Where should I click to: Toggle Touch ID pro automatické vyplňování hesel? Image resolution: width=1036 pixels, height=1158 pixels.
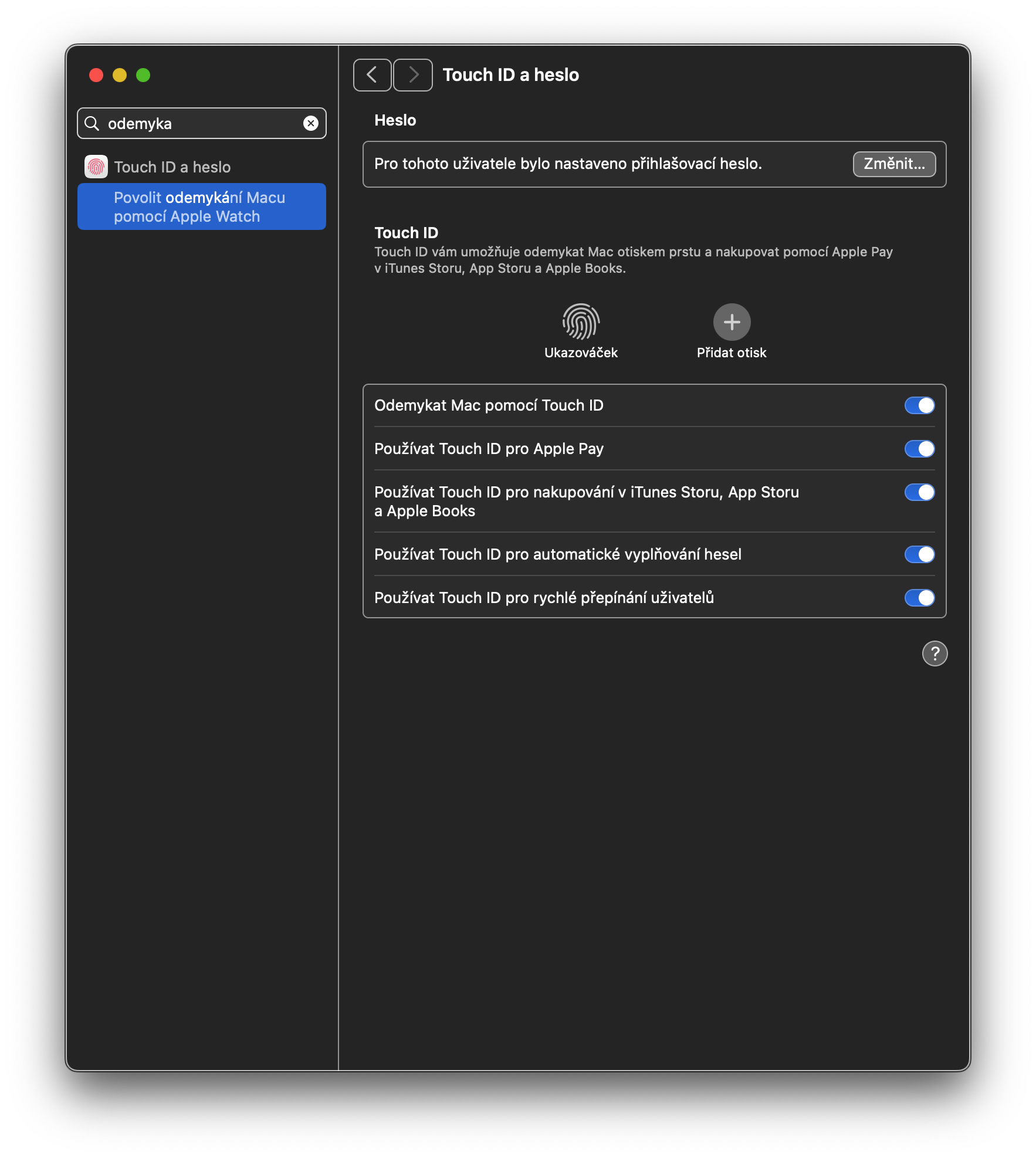click(x=919, y=554)
